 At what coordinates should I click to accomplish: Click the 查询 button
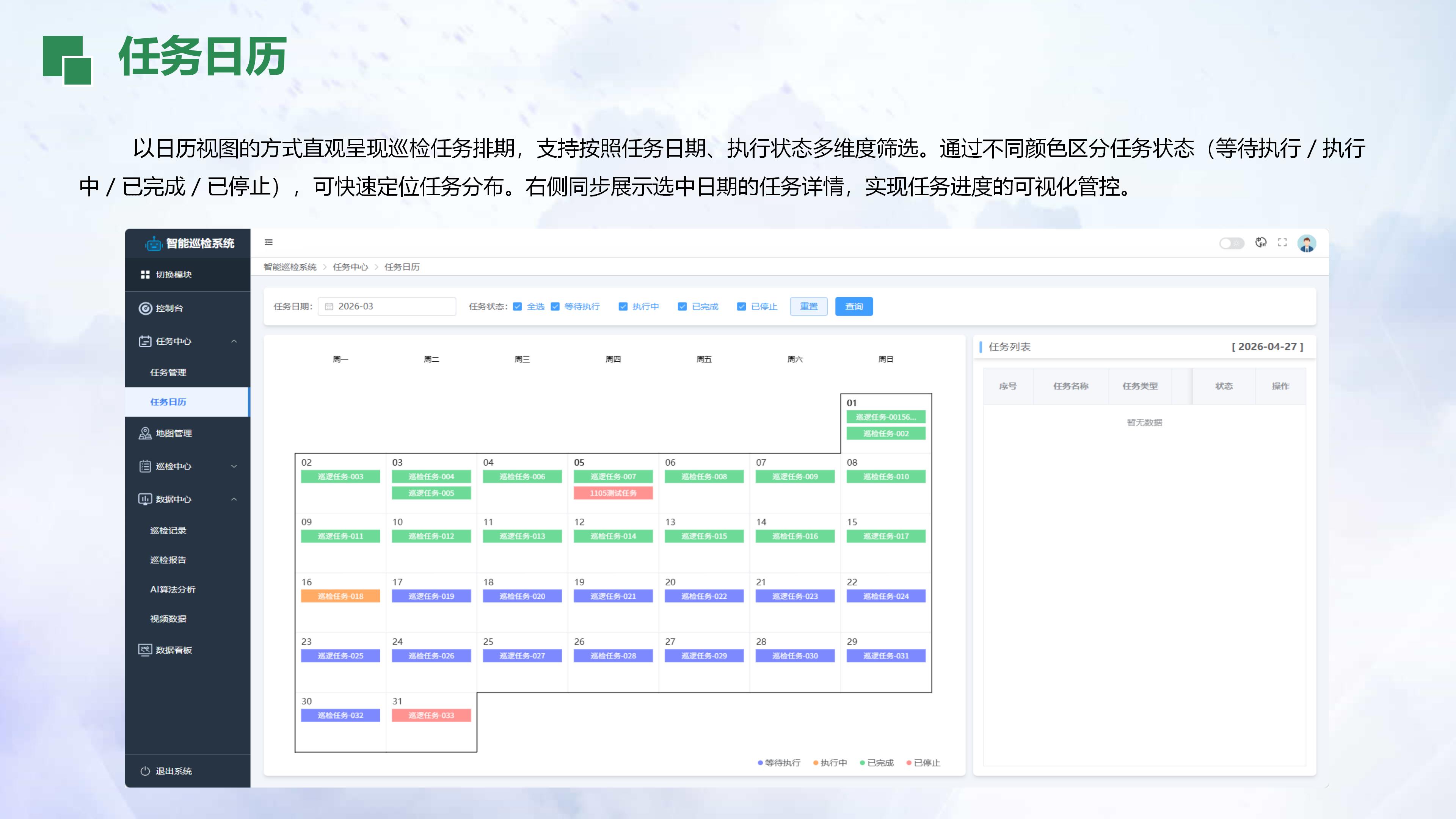(854, 306)
